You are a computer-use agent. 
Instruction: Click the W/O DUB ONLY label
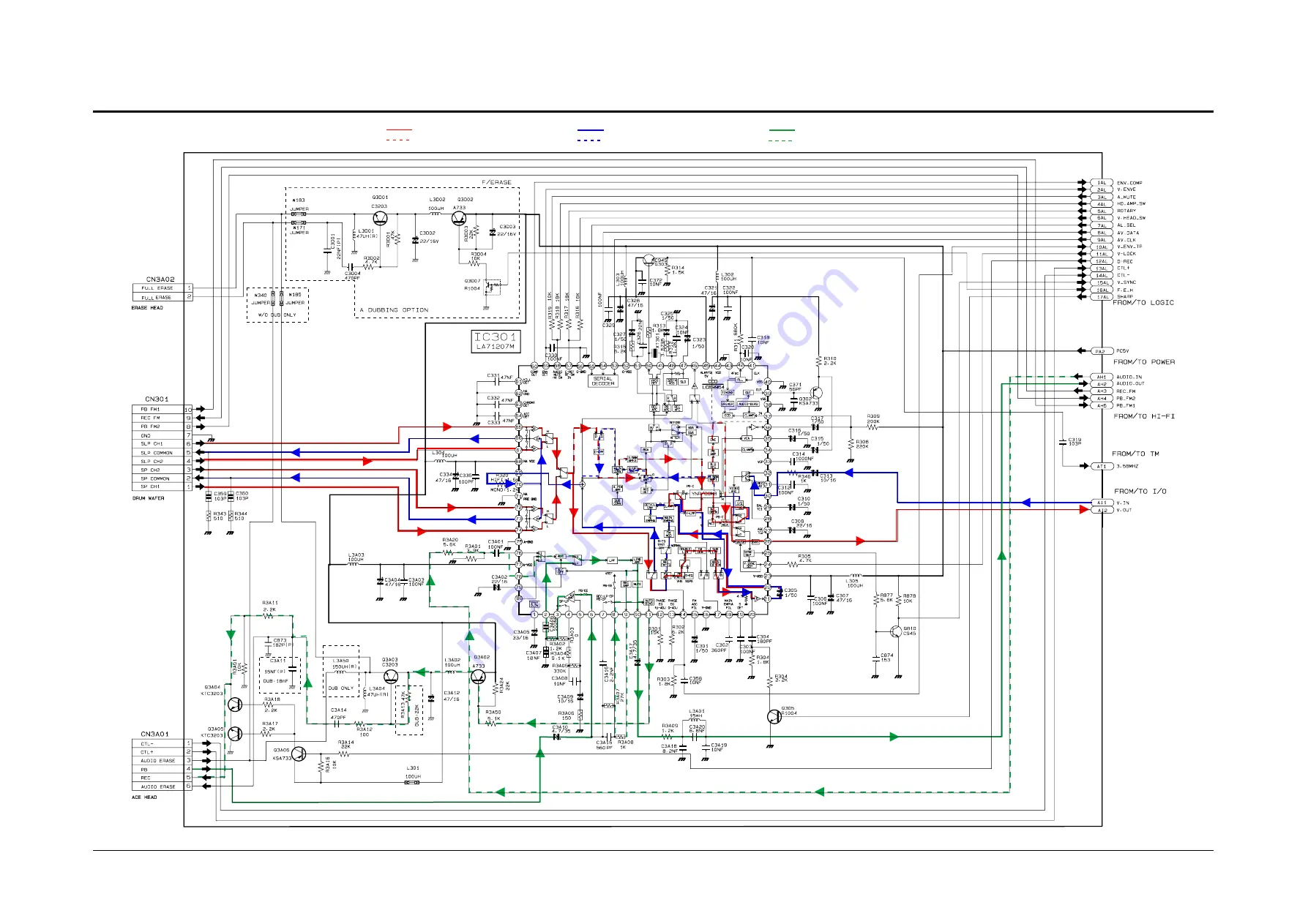(x=277, y=315)
